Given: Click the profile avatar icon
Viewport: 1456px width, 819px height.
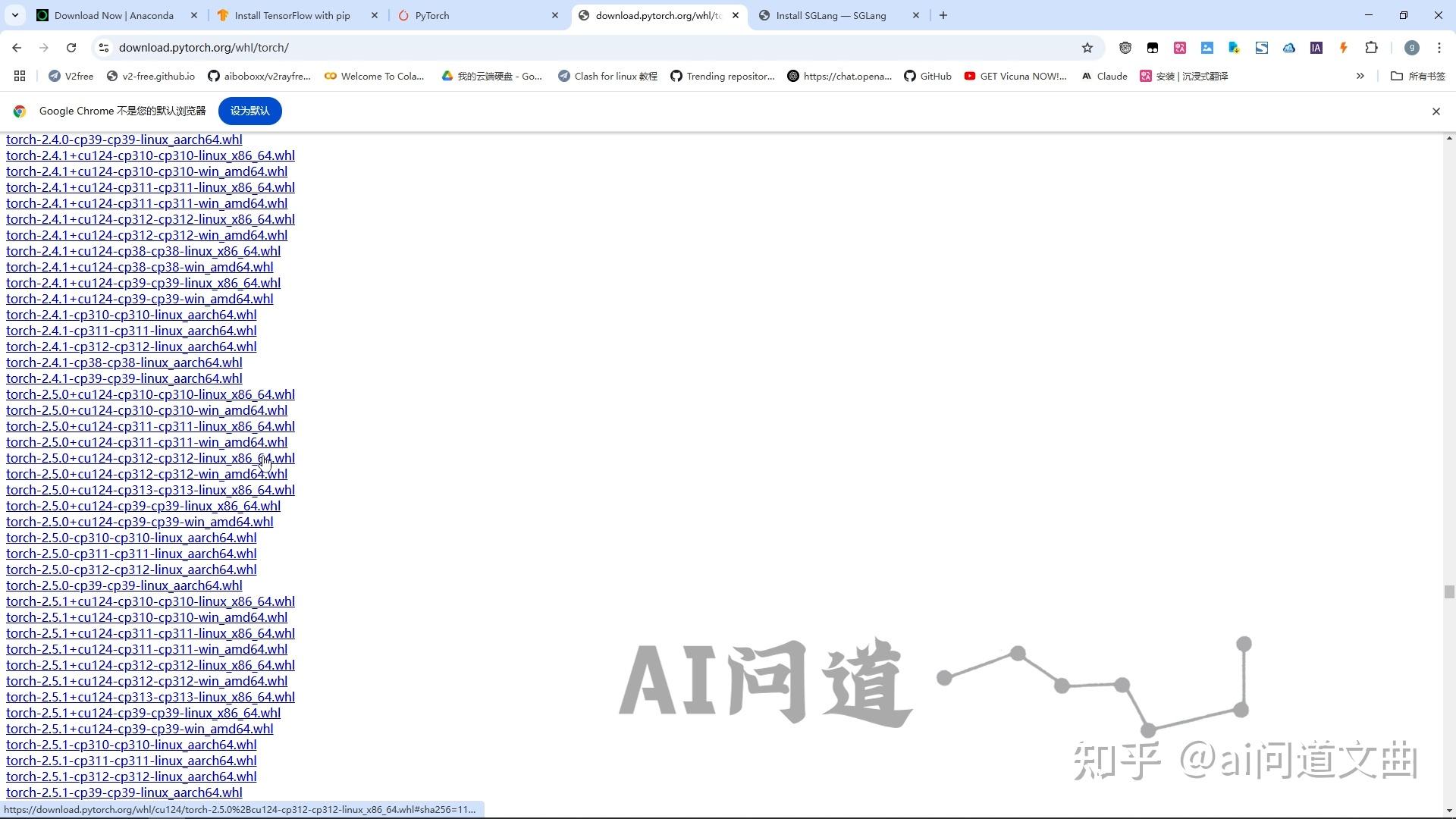Looking at the screenshot, I should click(1411, 48).
